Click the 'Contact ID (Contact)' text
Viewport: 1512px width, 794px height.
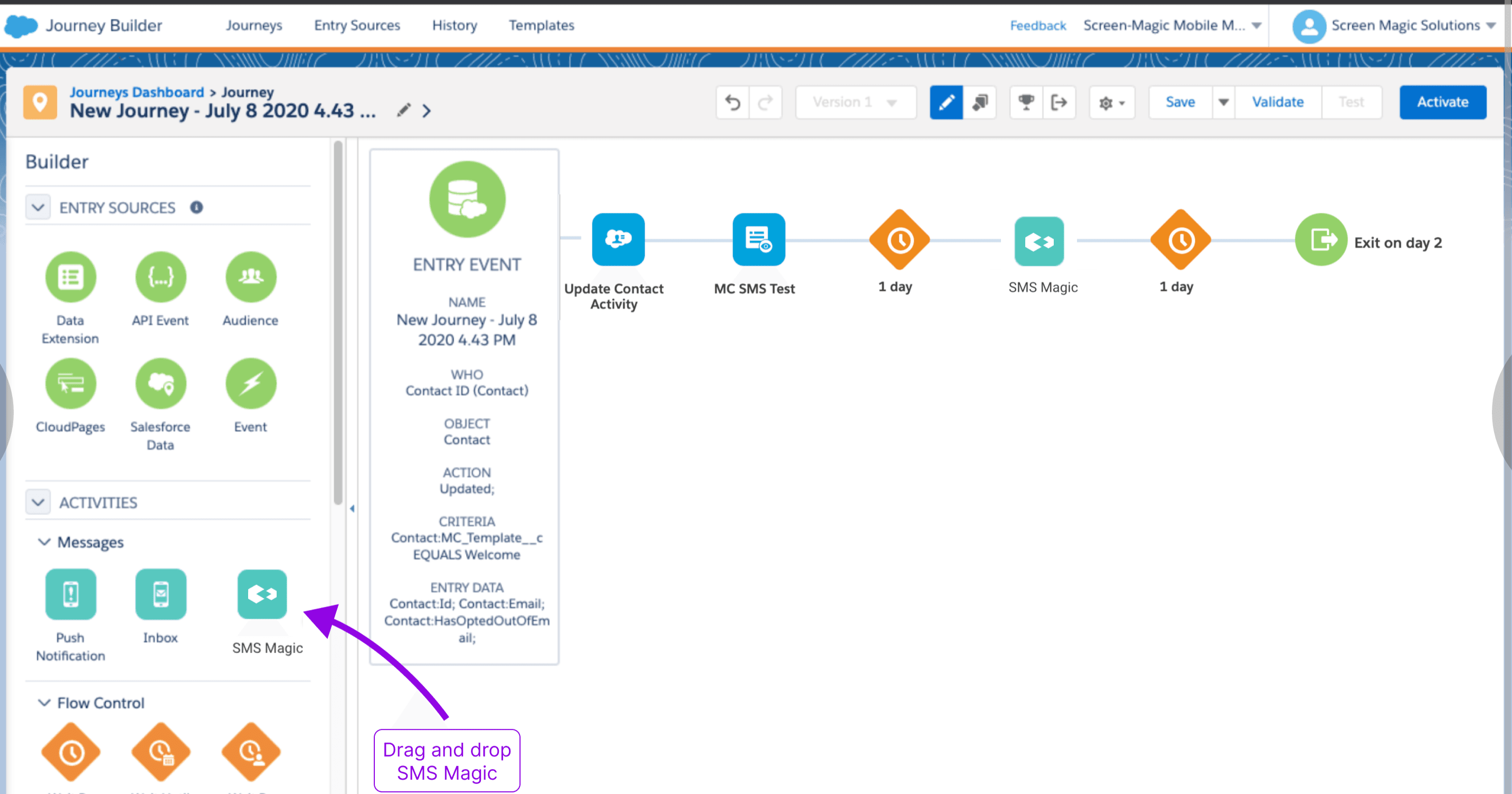pyautogui.click(x=467, y=391)
